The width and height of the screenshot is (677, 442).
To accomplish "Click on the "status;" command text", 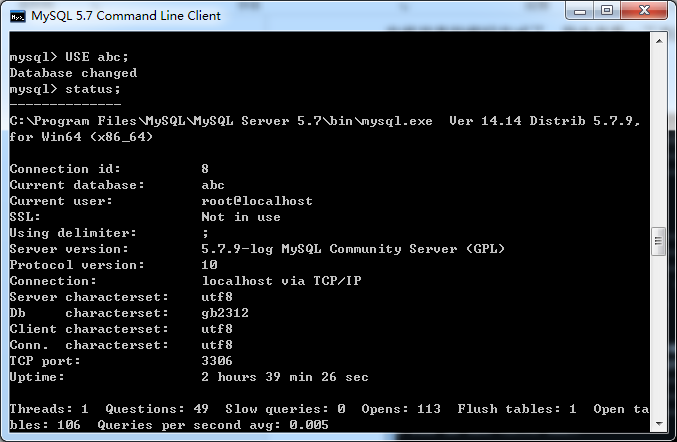I will 93,89.
